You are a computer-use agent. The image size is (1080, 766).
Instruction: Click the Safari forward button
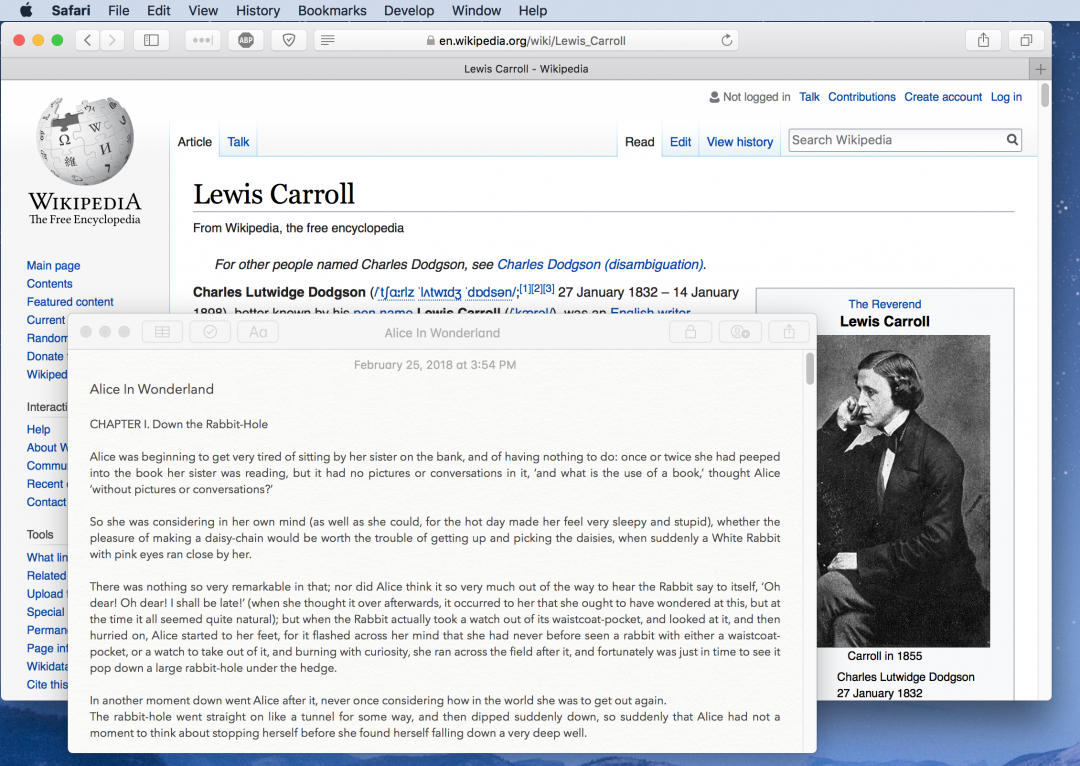[x=112, y=40]
